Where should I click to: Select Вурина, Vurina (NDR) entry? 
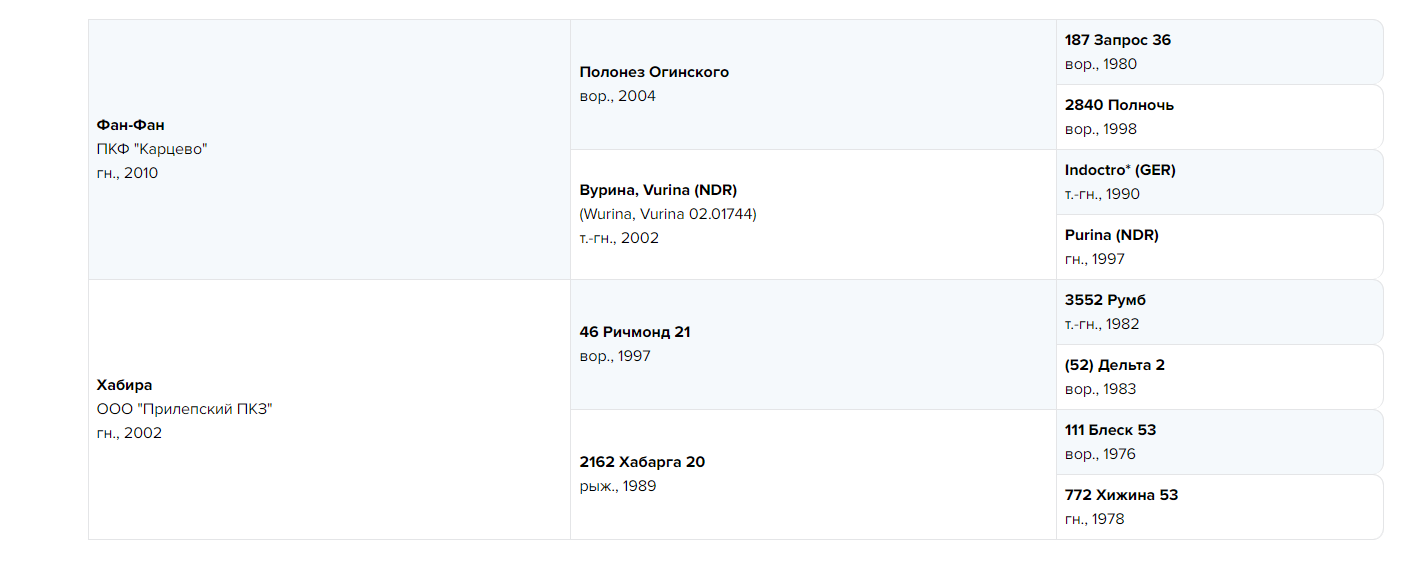pos(658,190)
